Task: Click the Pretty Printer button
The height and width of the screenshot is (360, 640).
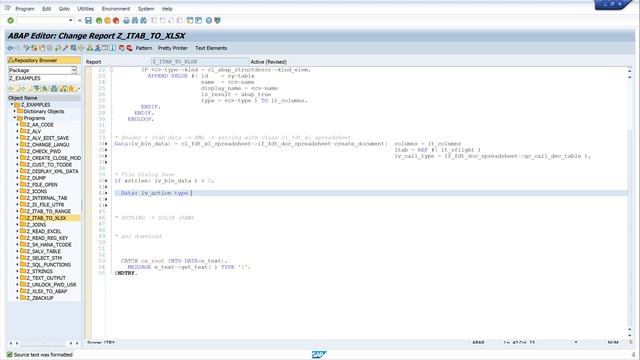Action: tap(173, 48)
